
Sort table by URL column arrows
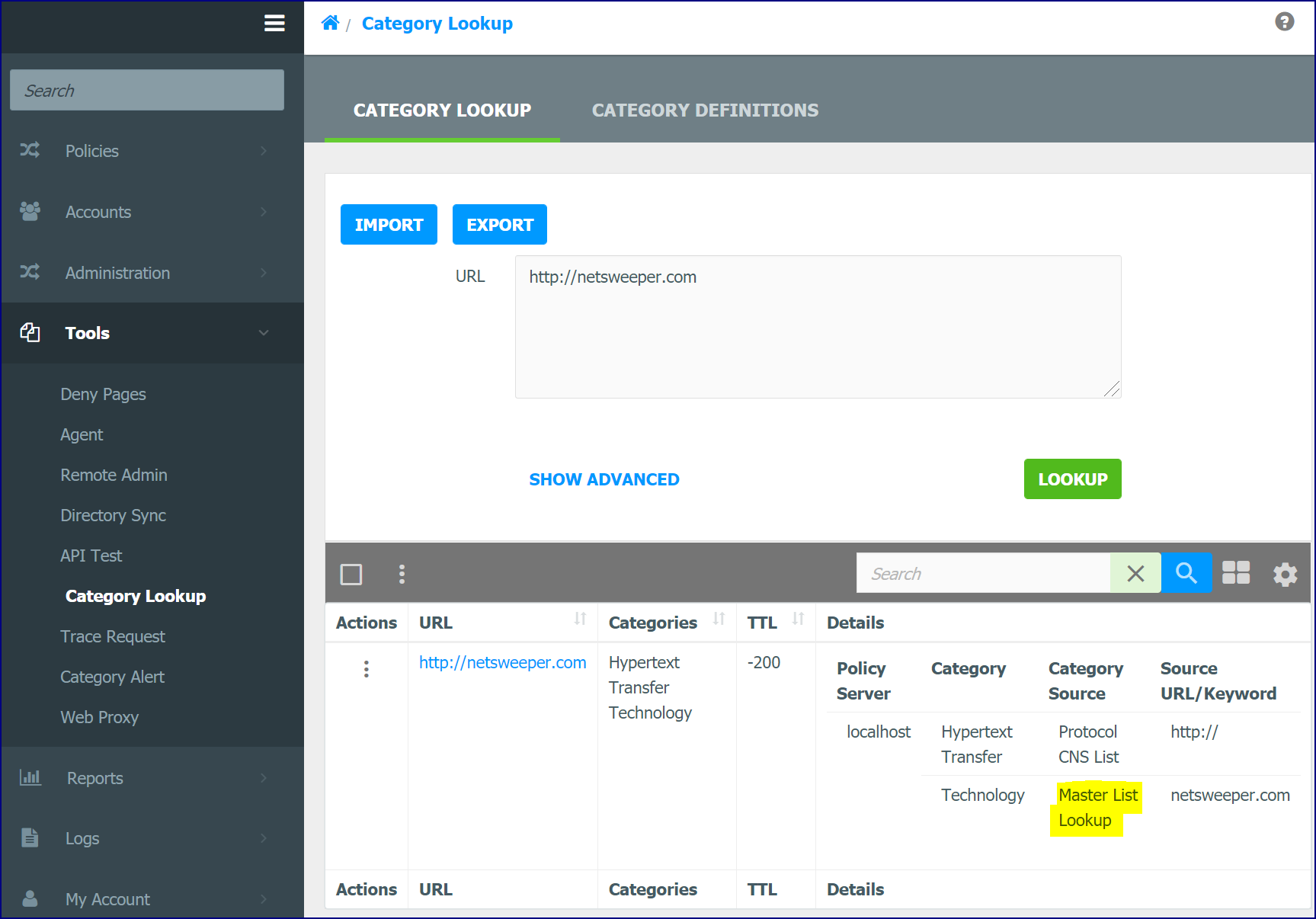[581, 619]
